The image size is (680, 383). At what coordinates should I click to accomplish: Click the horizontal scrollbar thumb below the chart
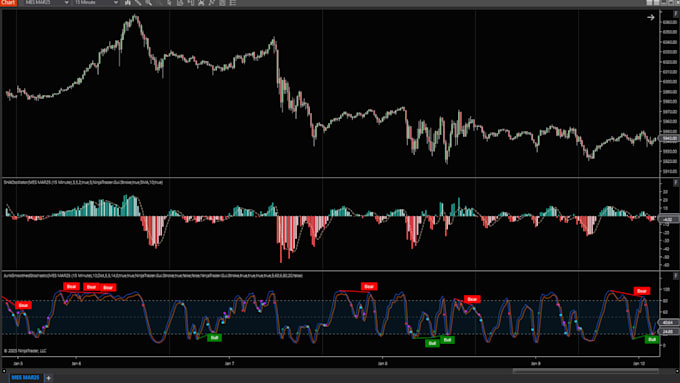click(x=585, y=371)
